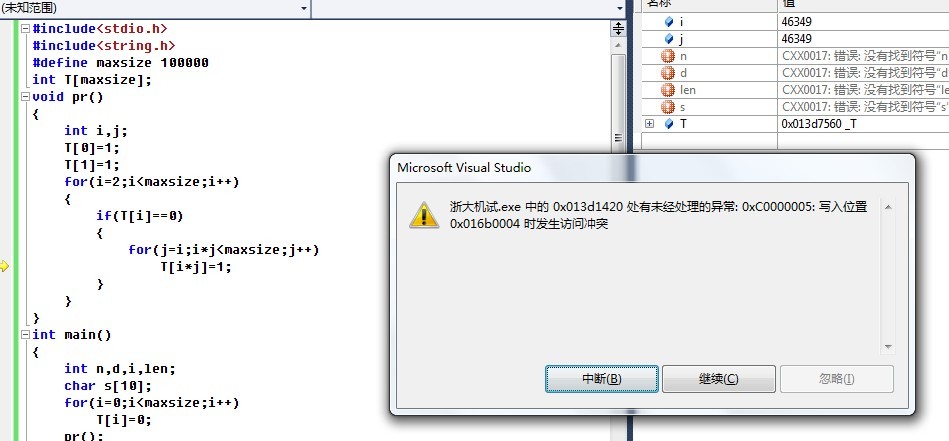Click the yellow execution arrow in margin
Viewport: 949px width, 441px height.
4,266
